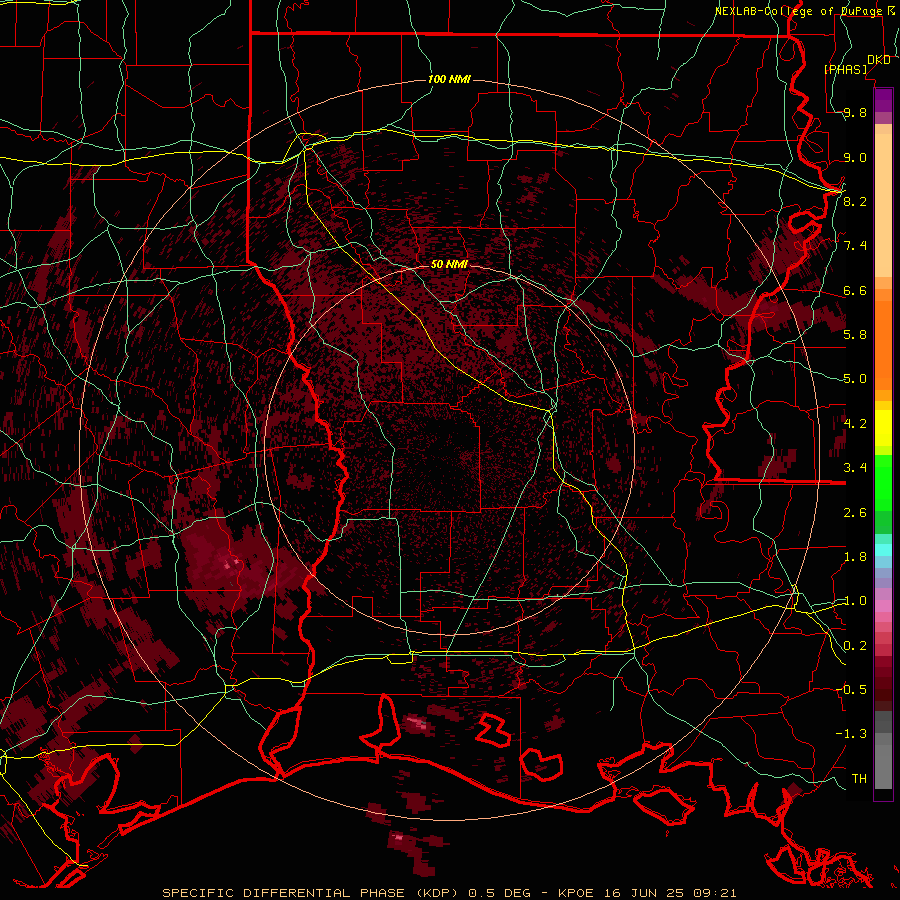Click the [PHAS] units label
This screenshot has height=900, width=900.
[845, 69]
